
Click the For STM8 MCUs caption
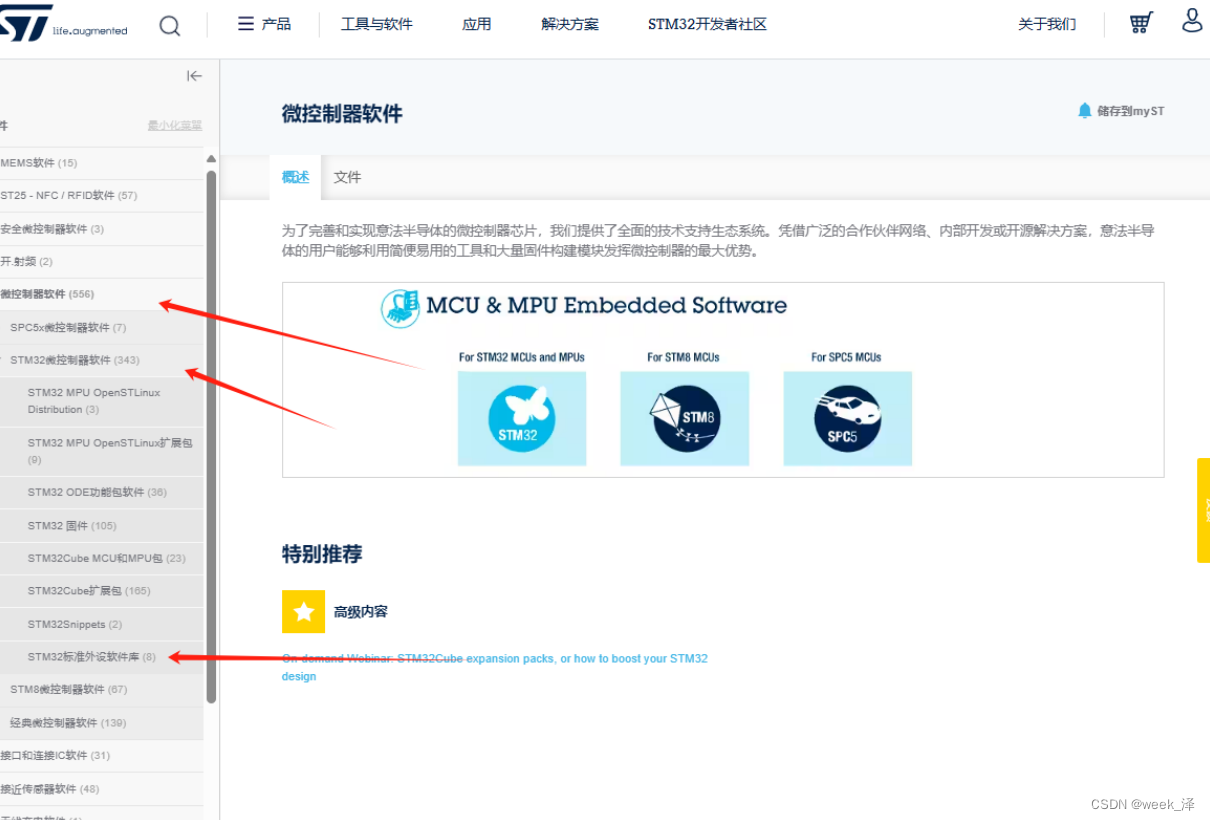(683, 357)
